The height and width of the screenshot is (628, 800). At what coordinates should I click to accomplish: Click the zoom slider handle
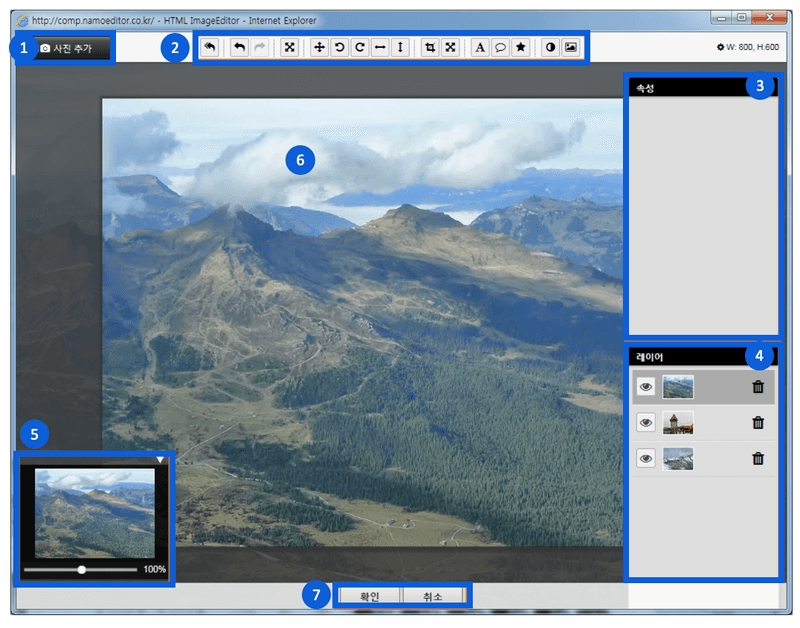coord(82,569)
